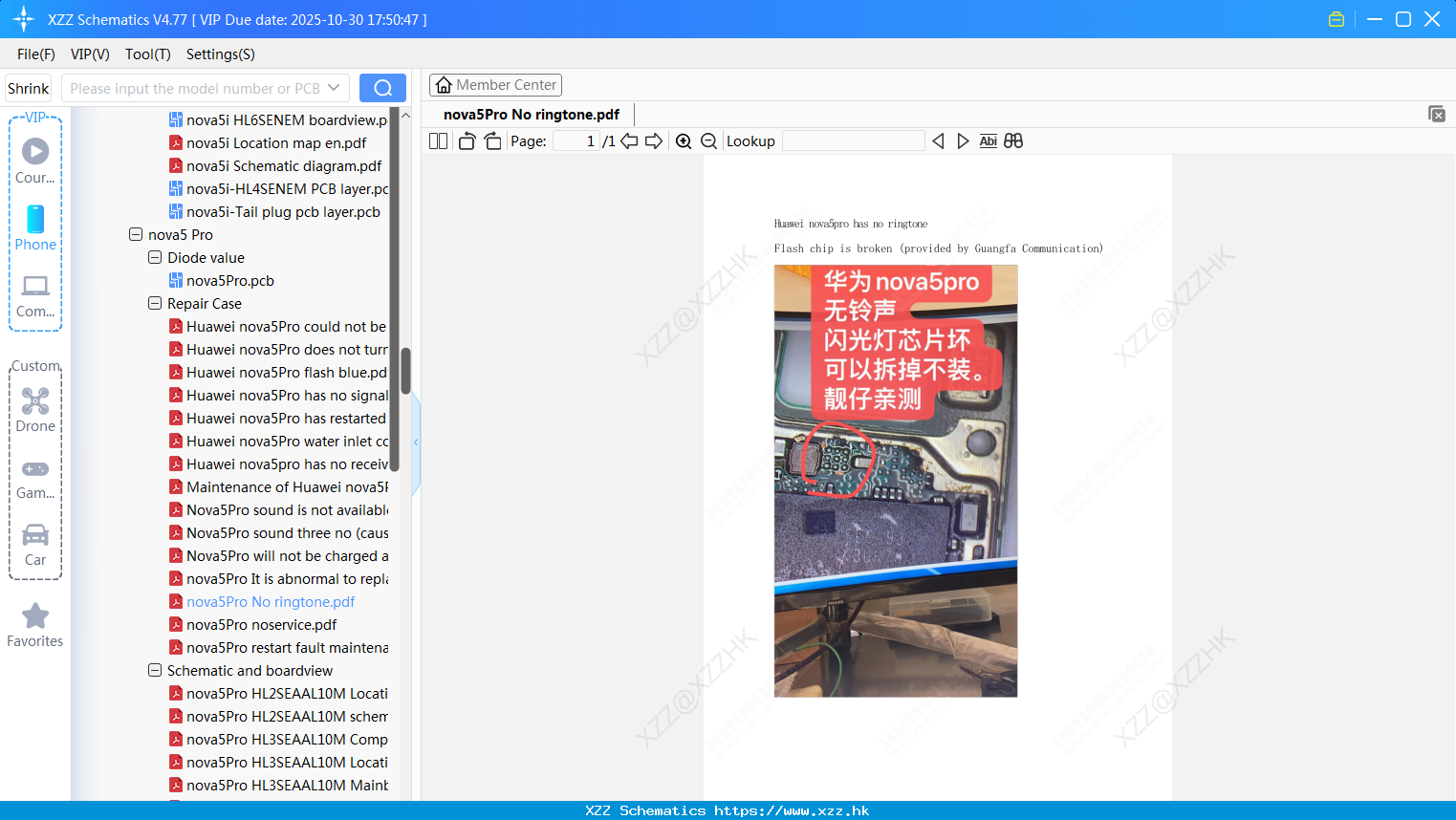Open Huawei nova5Pro has no signal
This screenshot has height=820, width=1456.
point(278,395)
